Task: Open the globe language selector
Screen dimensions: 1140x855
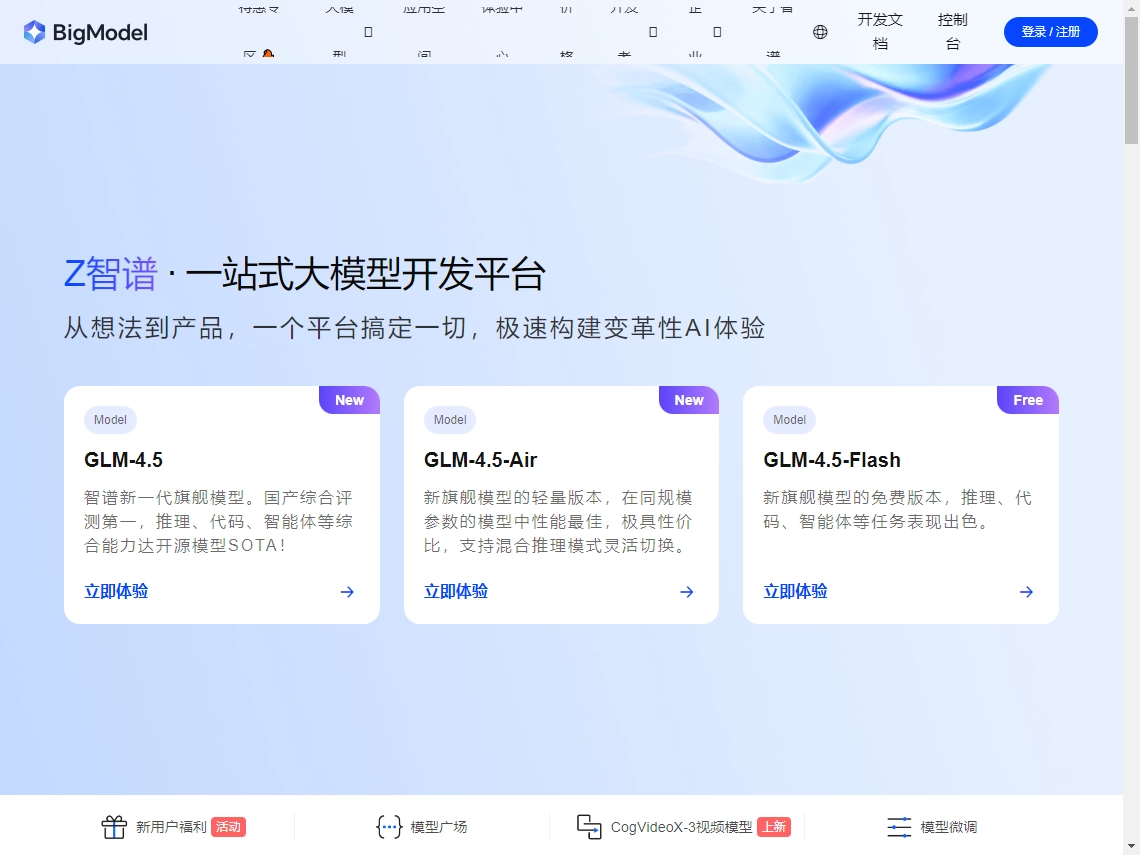Action: [x=820, y=32]
